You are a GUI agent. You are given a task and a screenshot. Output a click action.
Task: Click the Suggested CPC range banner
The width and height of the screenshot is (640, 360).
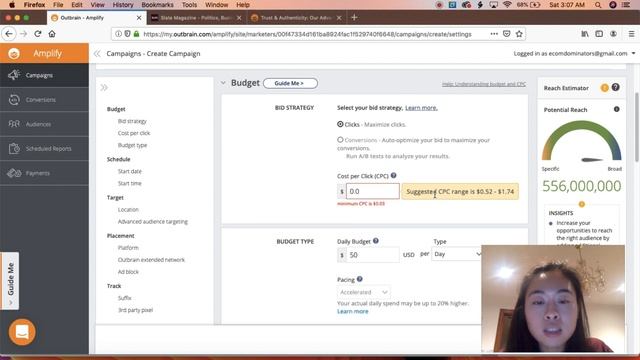point(460,191)
